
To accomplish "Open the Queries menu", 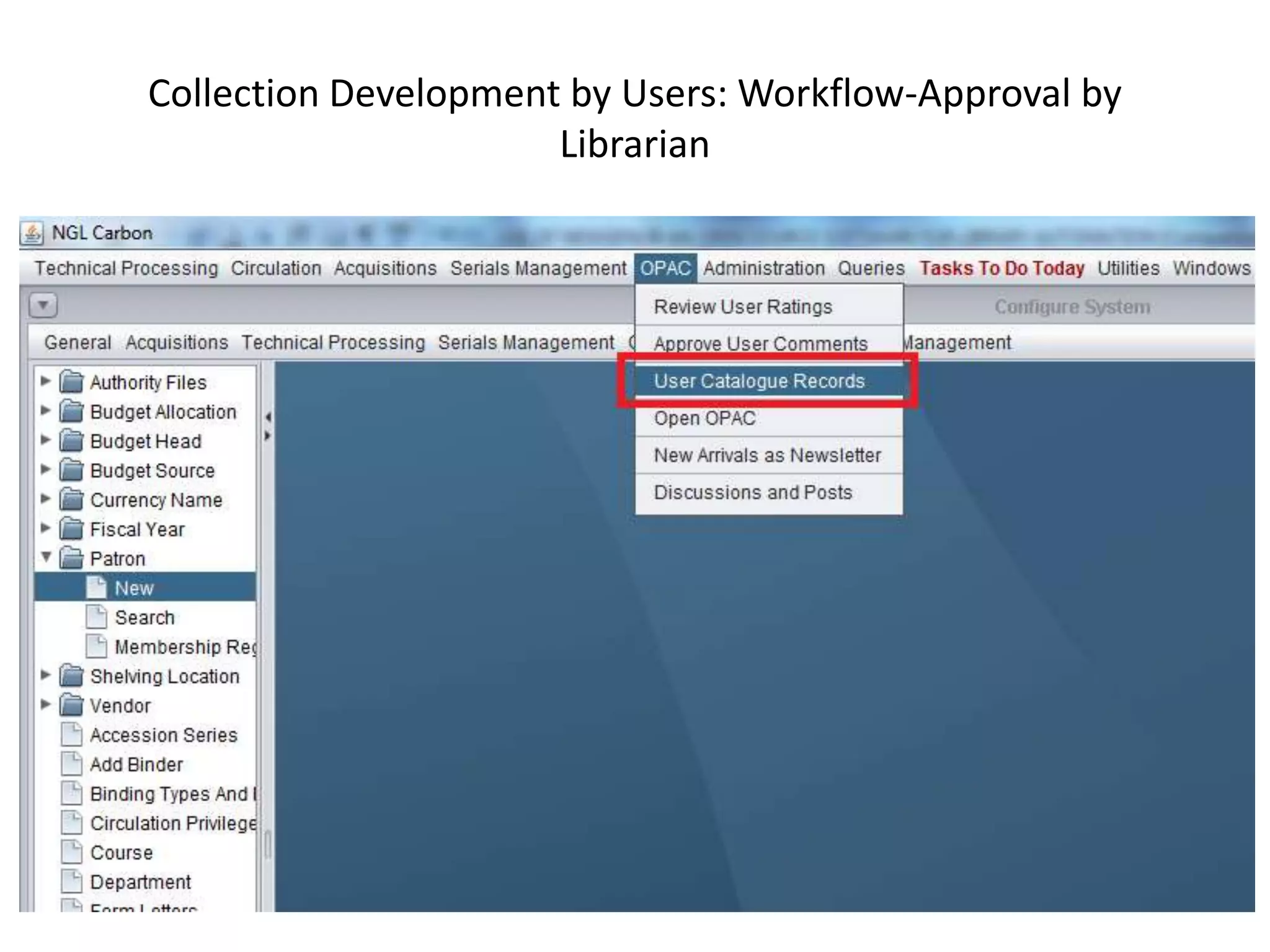I will (871, 268).
